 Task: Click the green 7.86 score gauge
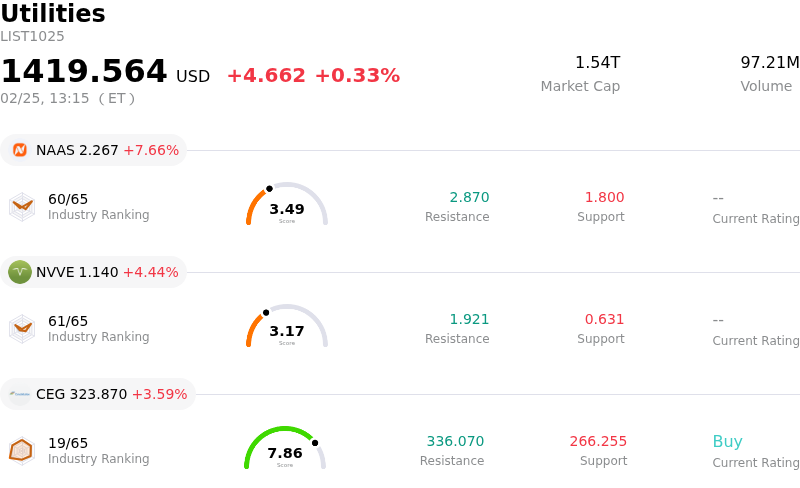pyautogui.click(x=285, y=450)
